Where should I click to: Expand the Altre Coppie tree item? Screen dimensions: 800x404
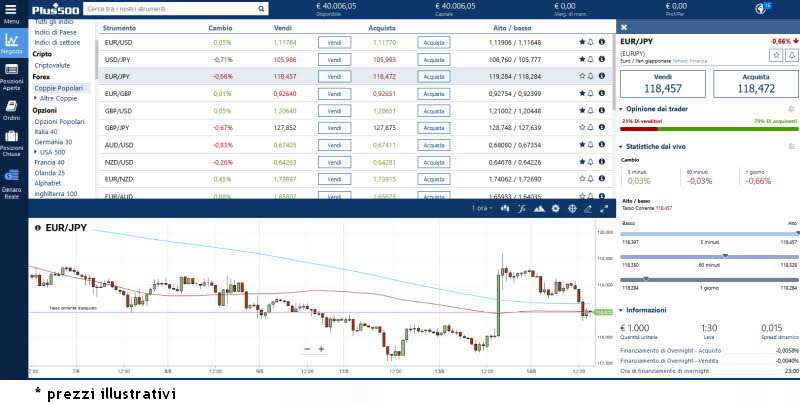click(57, 99)
